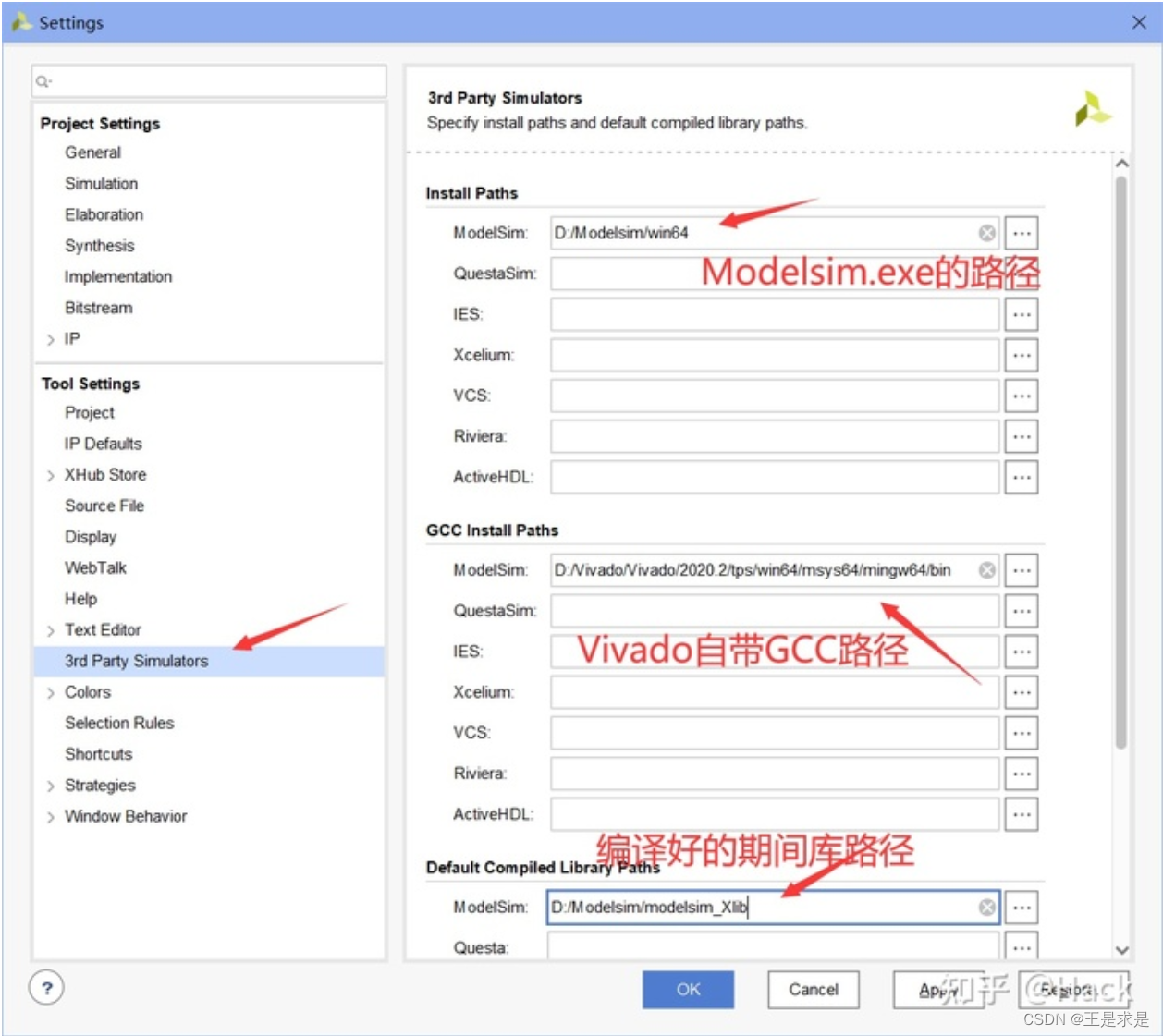Click browse button for Riviera install path
Viewport: 1163px width, 1036px height.
(x=1022, y=436)
